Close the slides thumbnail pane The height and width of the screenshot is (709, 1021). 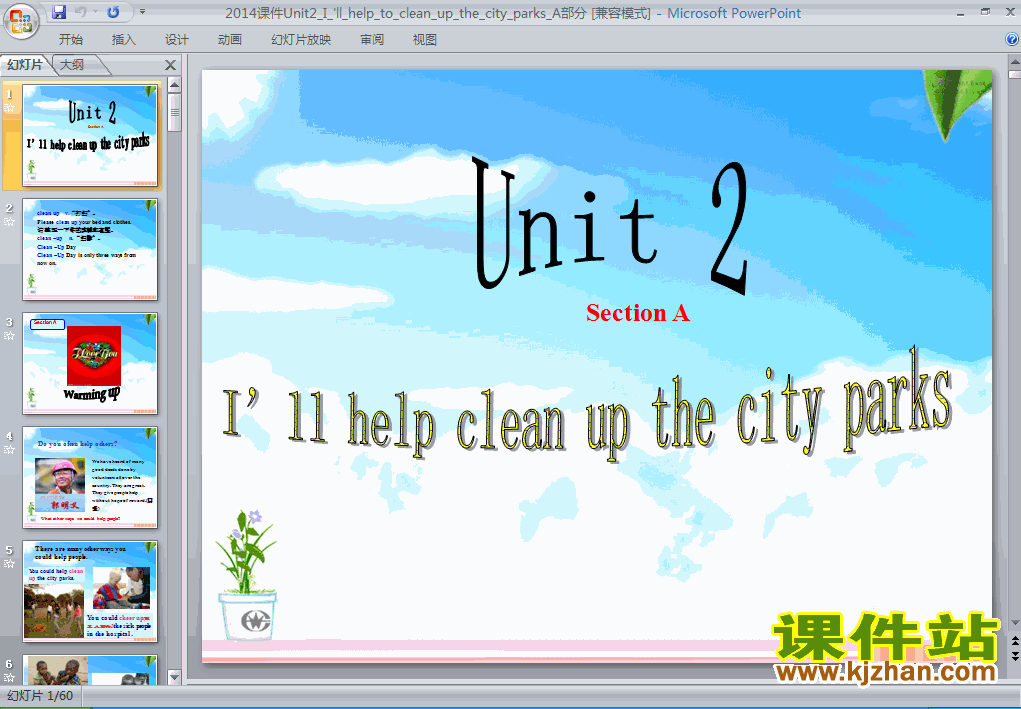(170, 65)
